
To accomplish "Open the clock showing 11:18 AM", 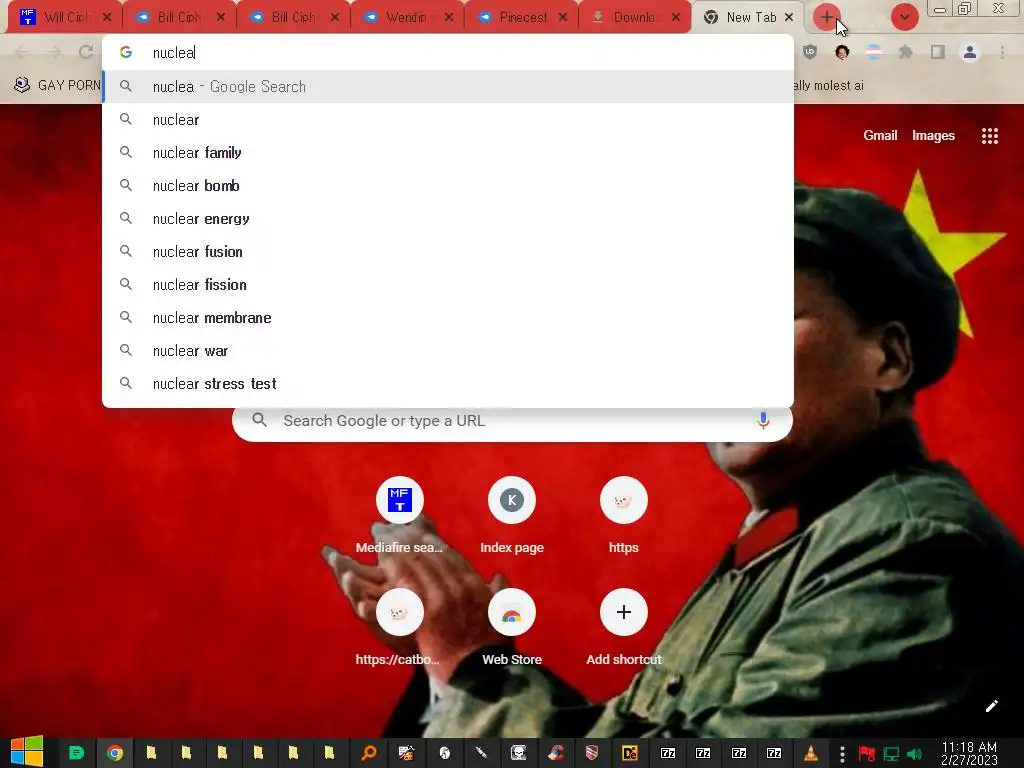I will (x=969, y=753).
